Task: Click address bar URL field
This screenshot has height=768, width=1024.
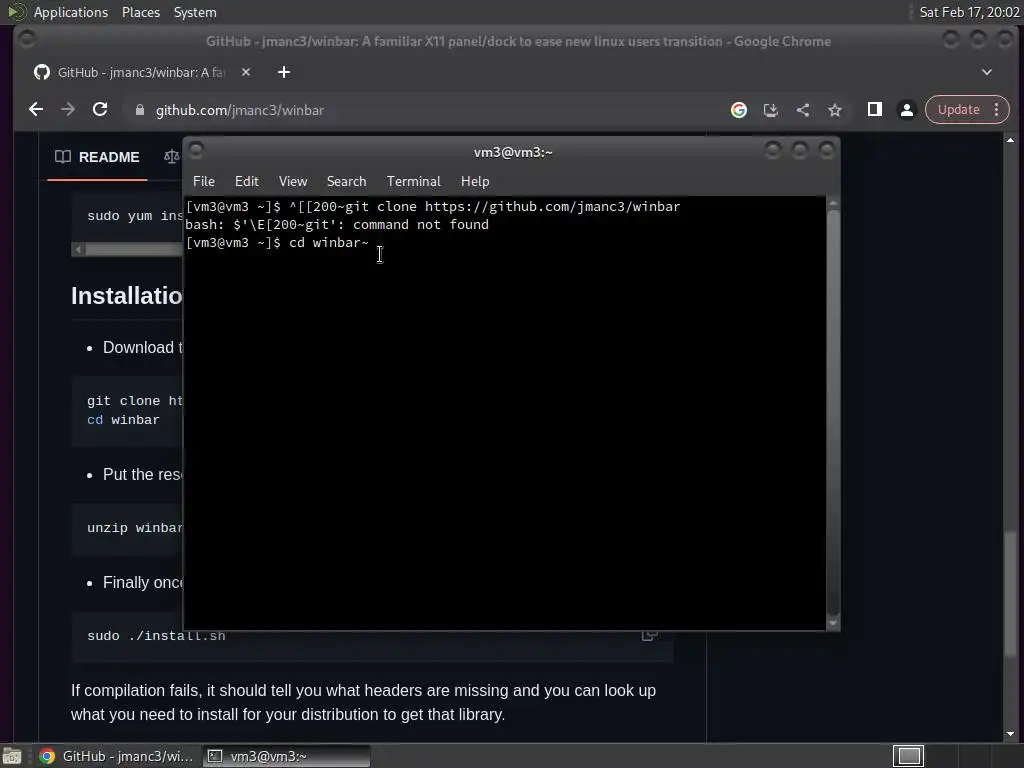Action: click(418, 110)
